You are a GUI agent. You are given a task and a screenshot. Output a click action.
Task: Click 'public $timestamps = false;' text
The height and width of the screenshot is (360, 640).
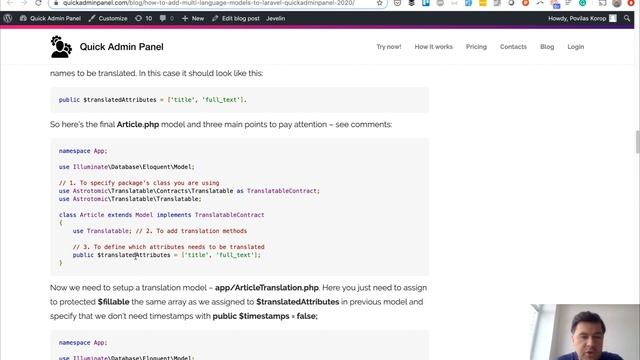pos(265,316)
